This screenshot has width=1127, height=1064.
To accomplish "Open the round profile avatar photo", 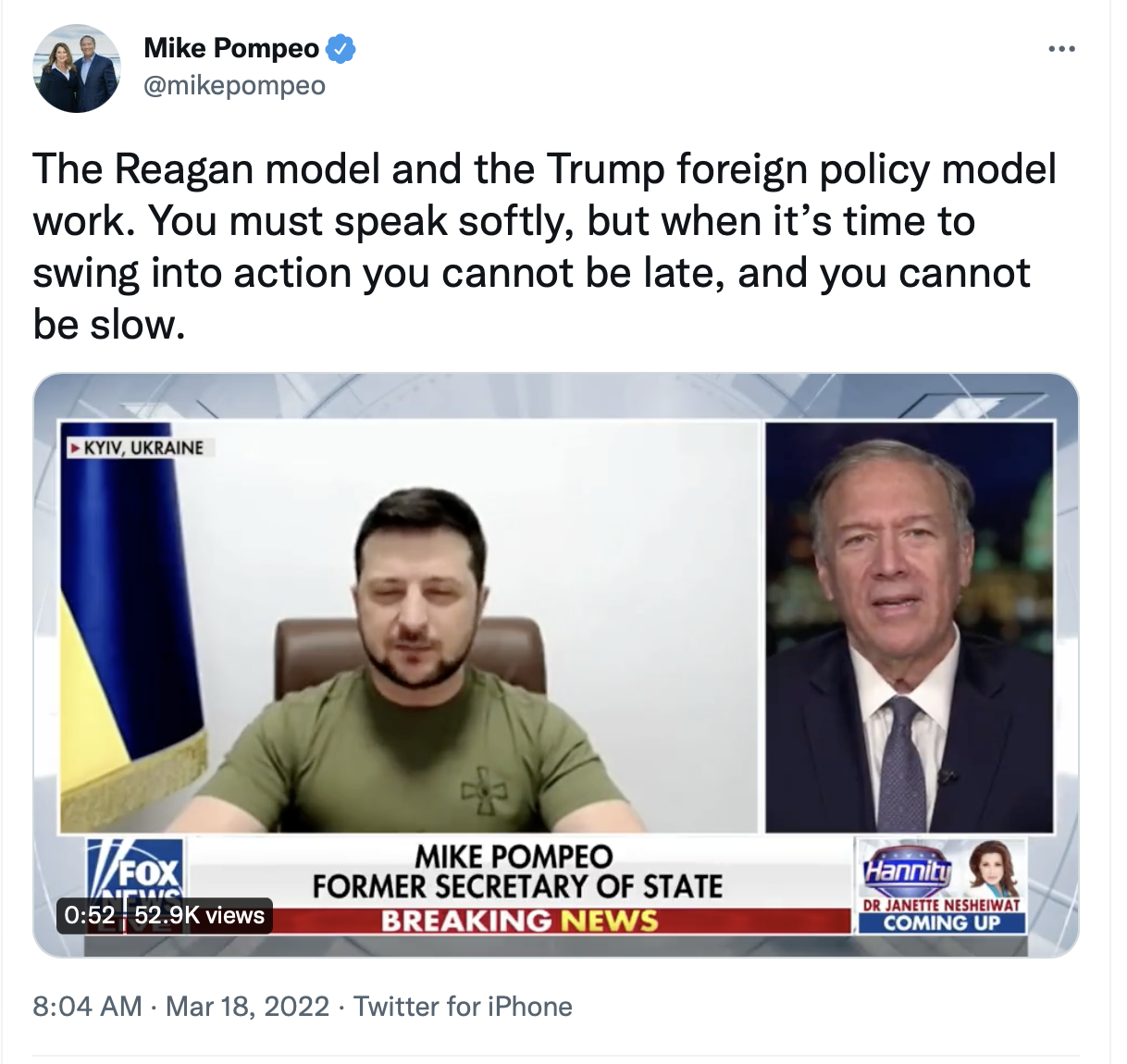I will pos(77,68).
